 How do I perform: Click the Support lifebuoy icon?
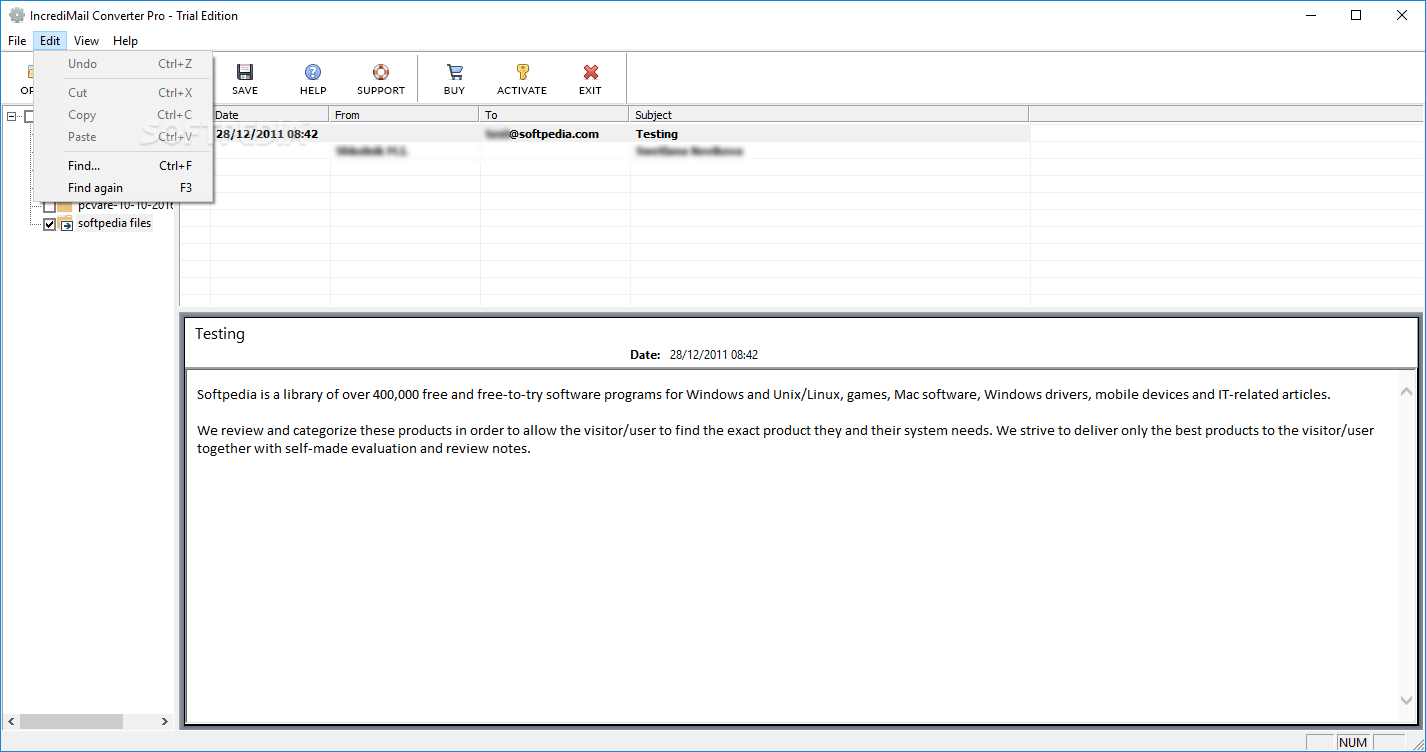pos(381,72)
